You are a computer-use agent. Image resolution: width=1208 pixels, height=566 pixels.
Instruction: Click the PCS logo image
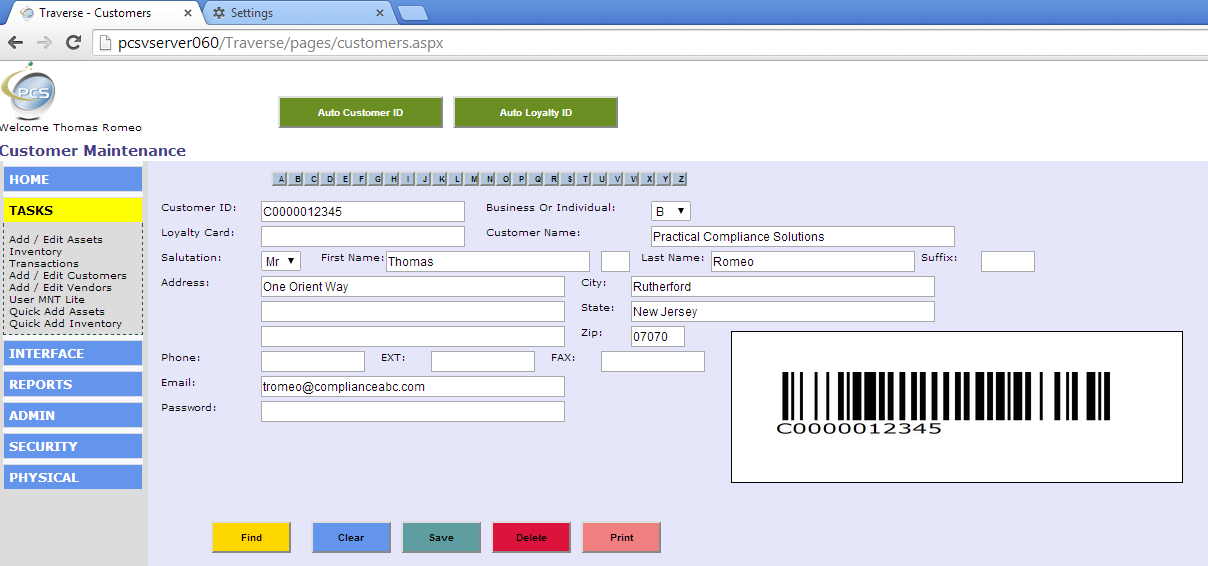(29, 92)
